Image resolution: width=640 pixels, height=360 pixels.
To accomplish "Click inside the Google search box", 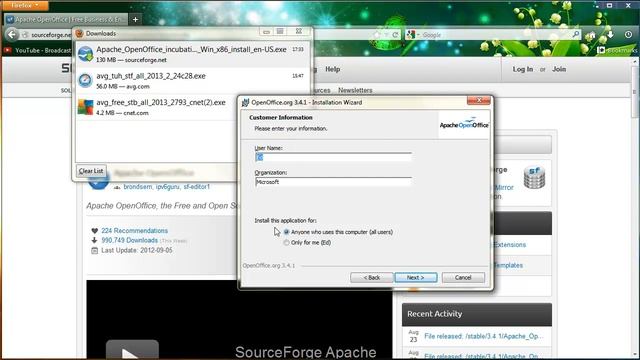I will pyautogui.click(x=496, y=35).
